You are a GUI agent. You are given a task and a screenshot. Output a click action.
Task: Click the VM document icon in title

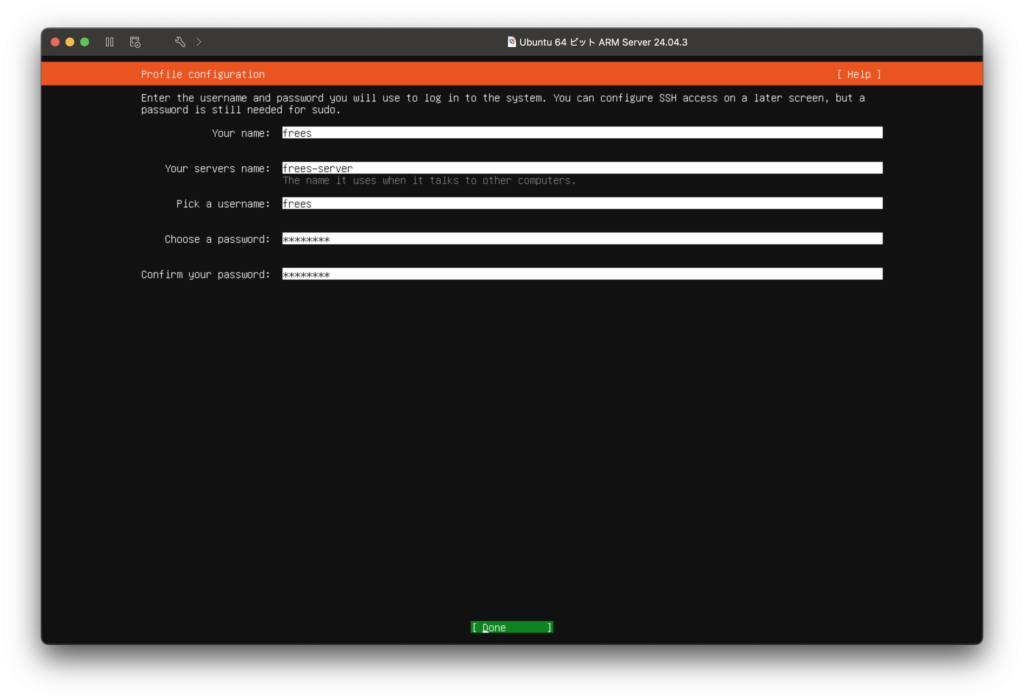512,42
